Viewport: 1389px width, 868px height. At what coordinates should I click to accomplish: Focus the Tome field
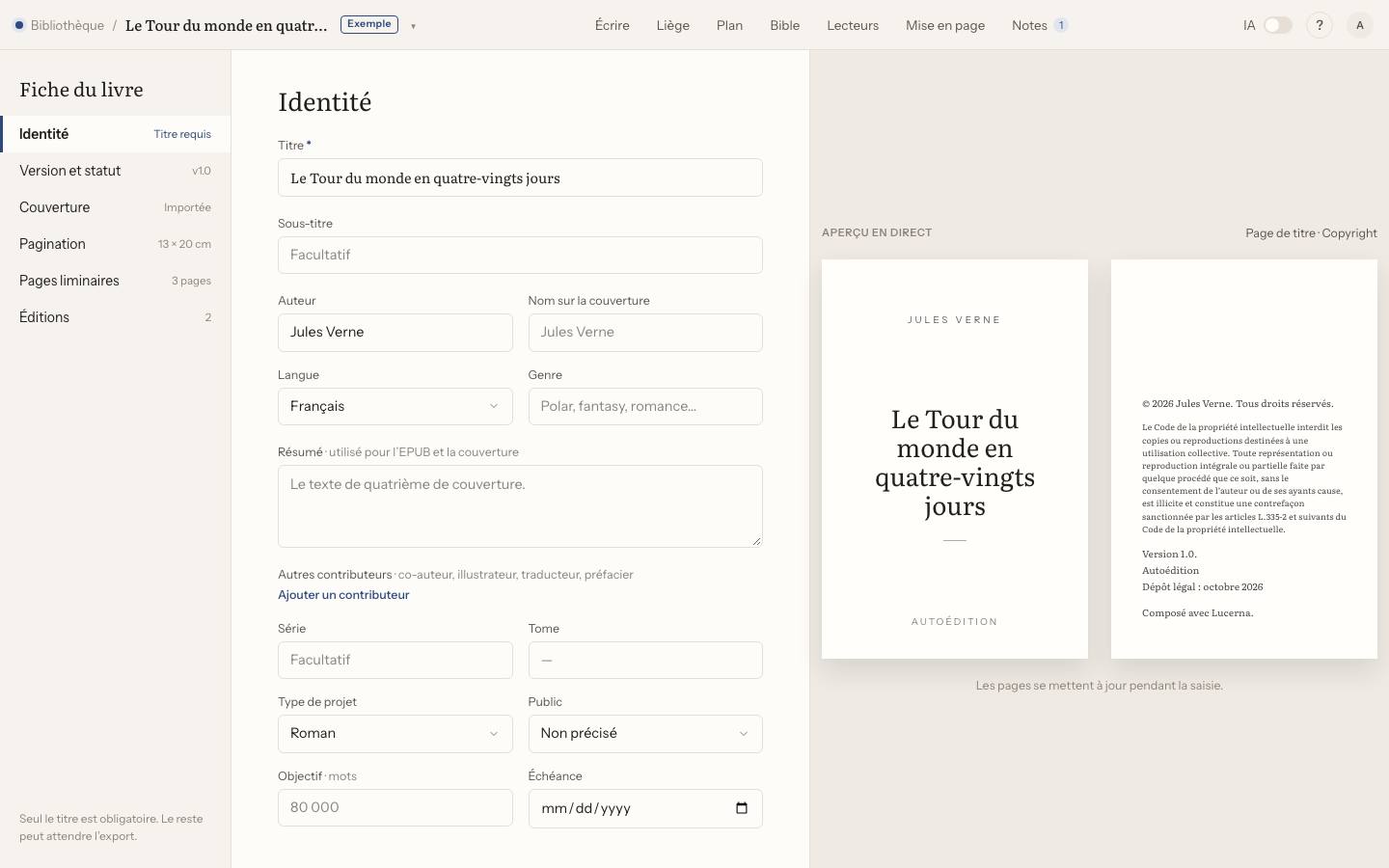click(645, 660)
